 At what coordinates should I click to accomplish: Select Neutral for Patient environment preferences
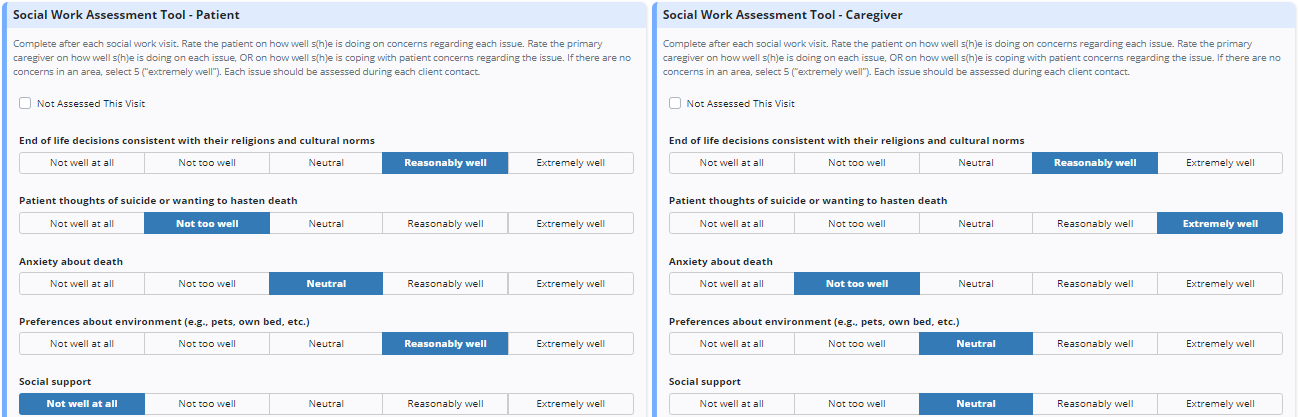(x=326, y=344)
